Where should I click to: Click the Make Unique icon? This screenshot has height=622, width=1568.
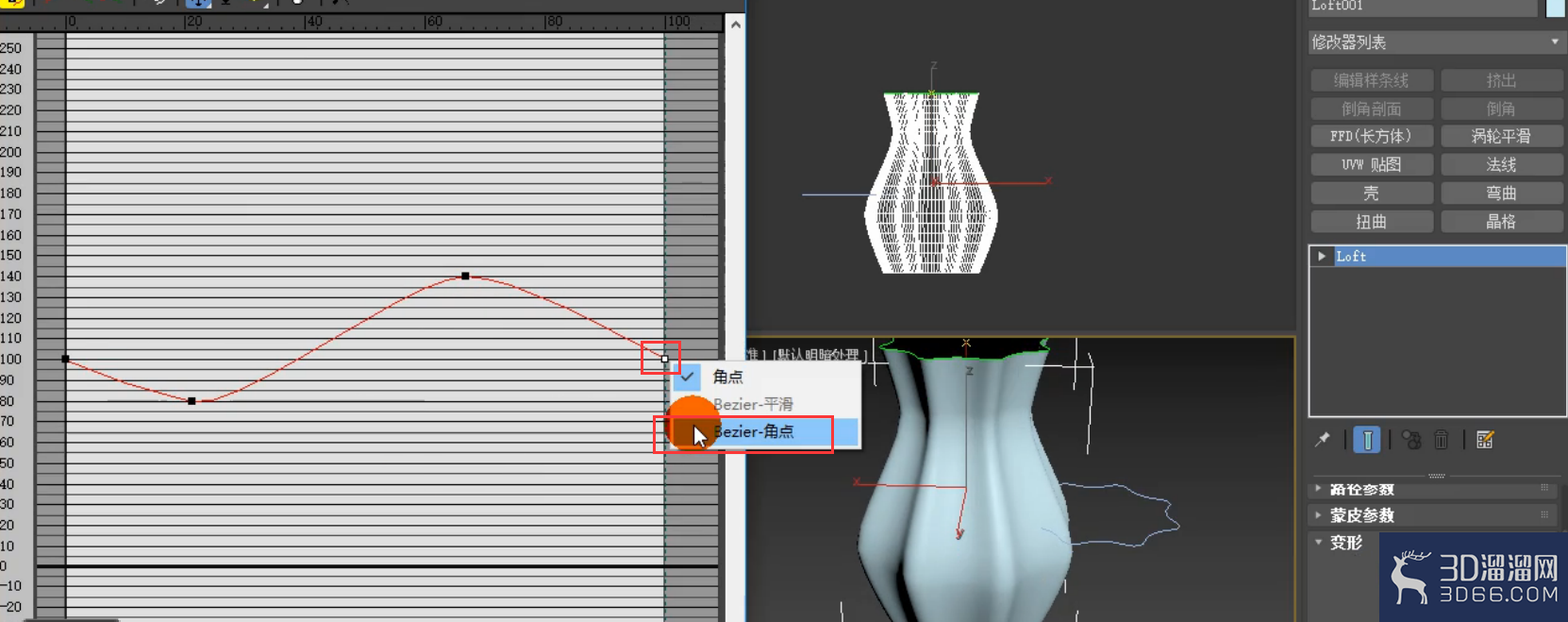(1411, 440)
